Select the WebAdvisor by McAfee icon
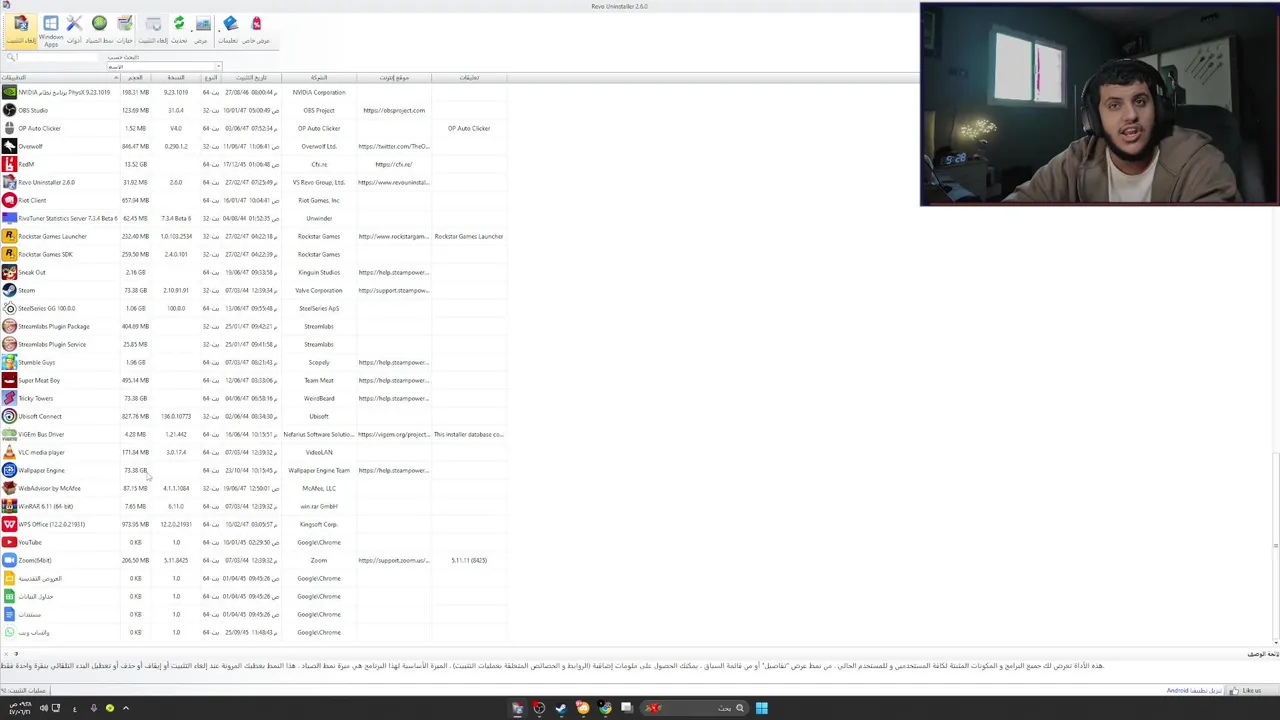 (9, 488)
